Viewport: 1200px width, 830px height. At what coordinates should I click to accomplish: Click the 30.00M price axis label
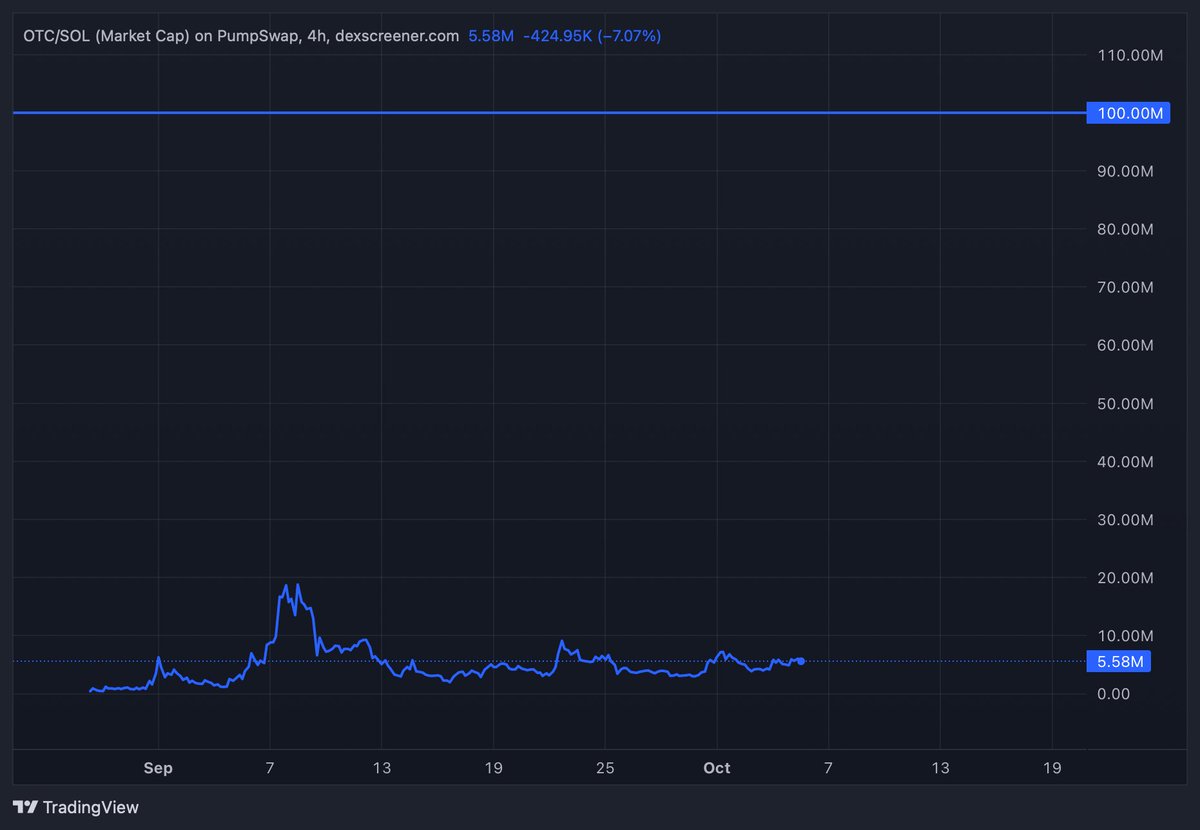pyautogui.click(x=1126, y=519)
